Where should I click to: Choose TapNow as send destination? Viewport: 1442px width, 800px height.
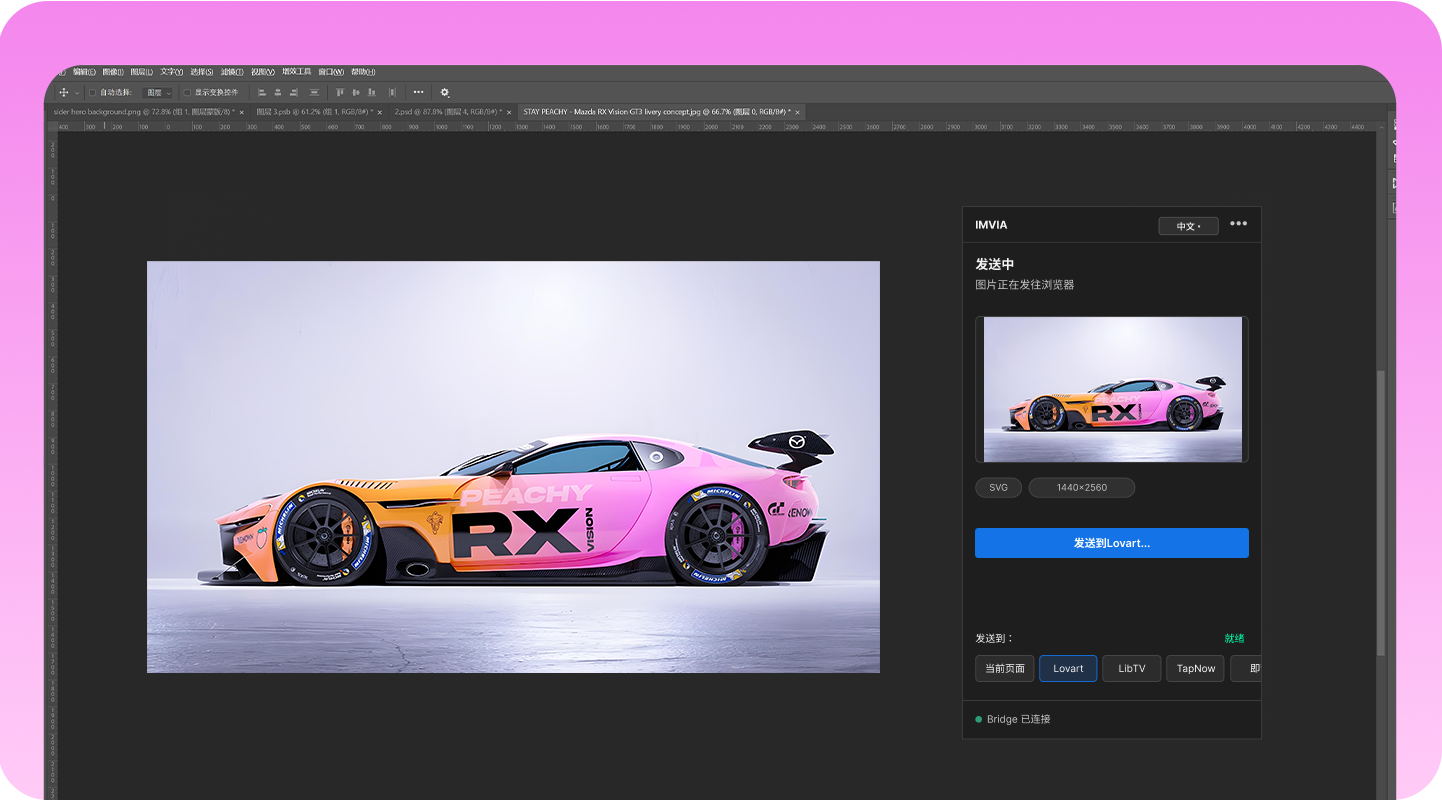click(1195, 668)
